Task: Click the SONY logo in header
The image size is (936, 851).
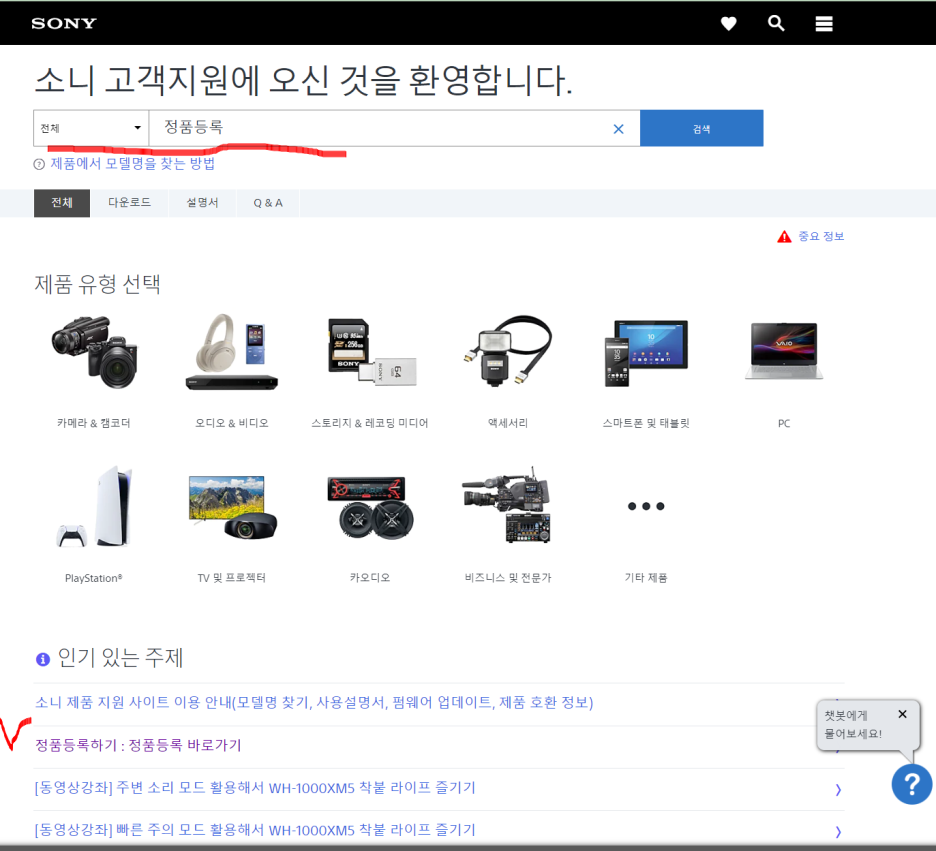Action: (64, 23)
